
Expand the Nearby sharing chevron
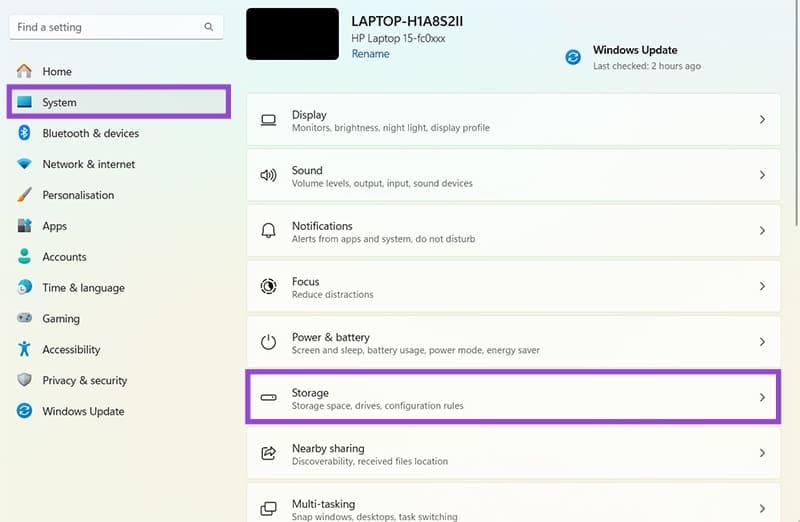762,453
